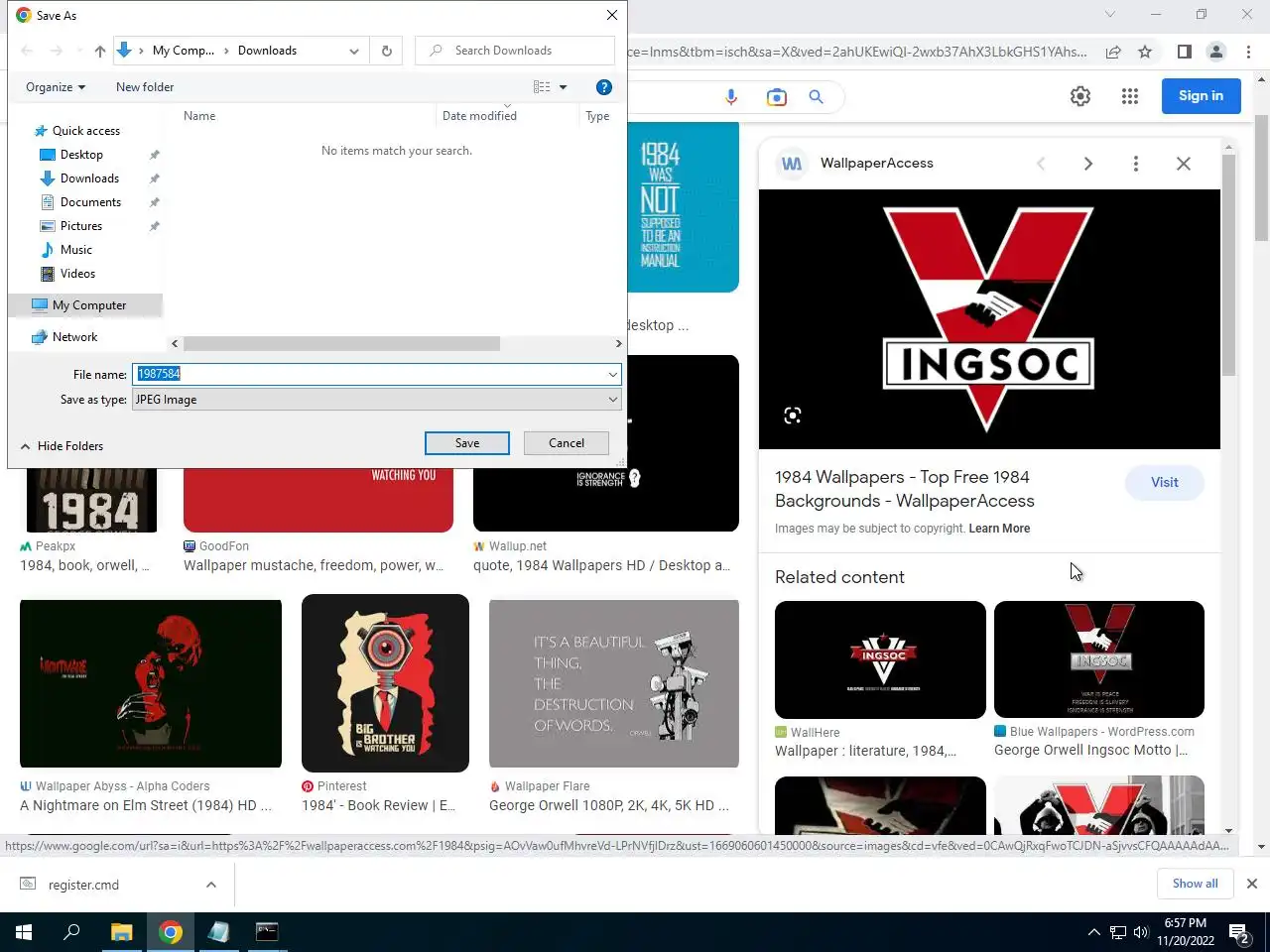Image resolution: width=1270 pixels, height=952 pixels.
Task: Select Videos folder in navigation pane
Action: 68,274
